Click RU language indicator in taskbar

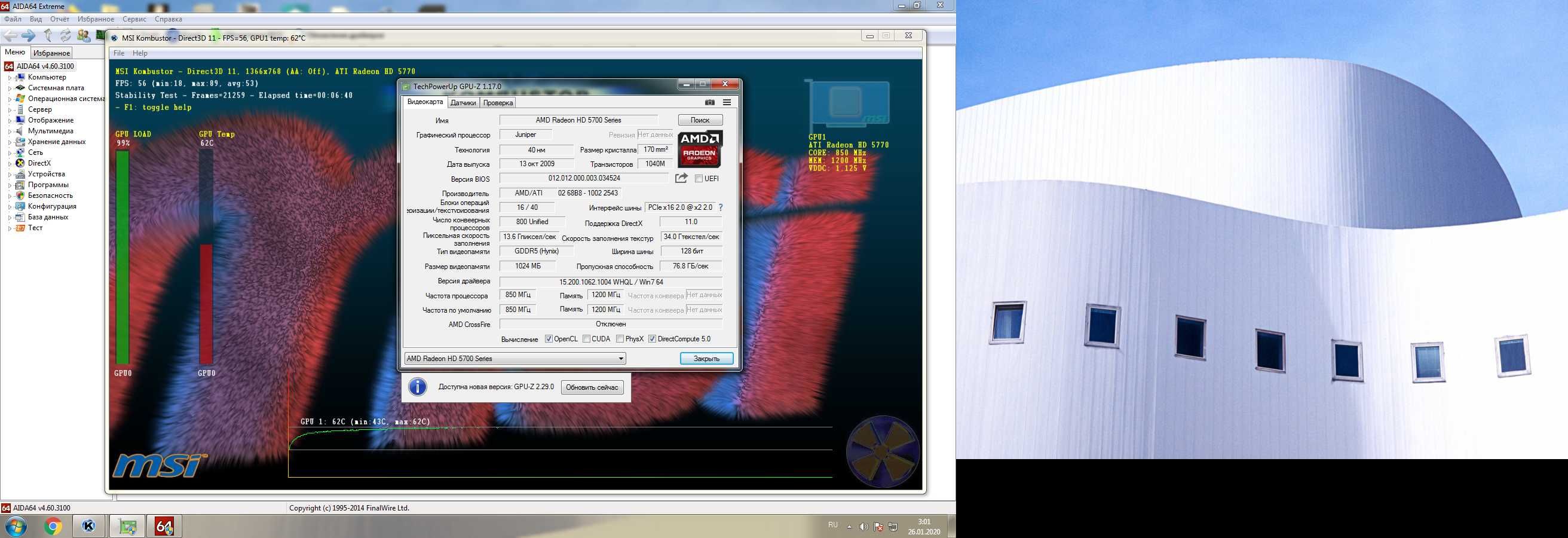(832, 525)
